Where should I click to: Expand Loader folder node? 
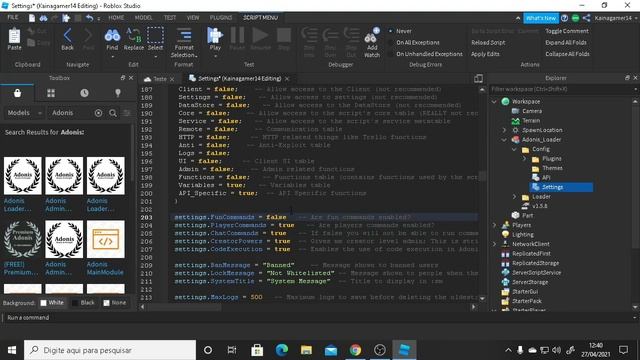[514, 197]
